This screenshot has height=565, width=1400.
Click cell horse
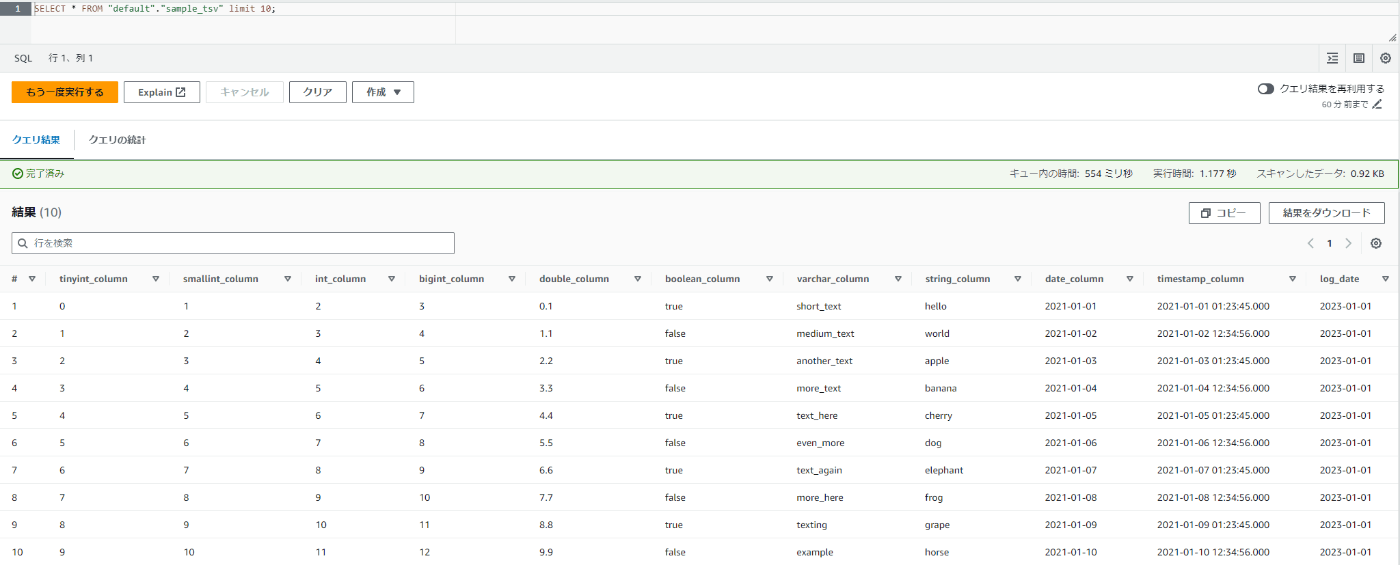pos(936,552)
